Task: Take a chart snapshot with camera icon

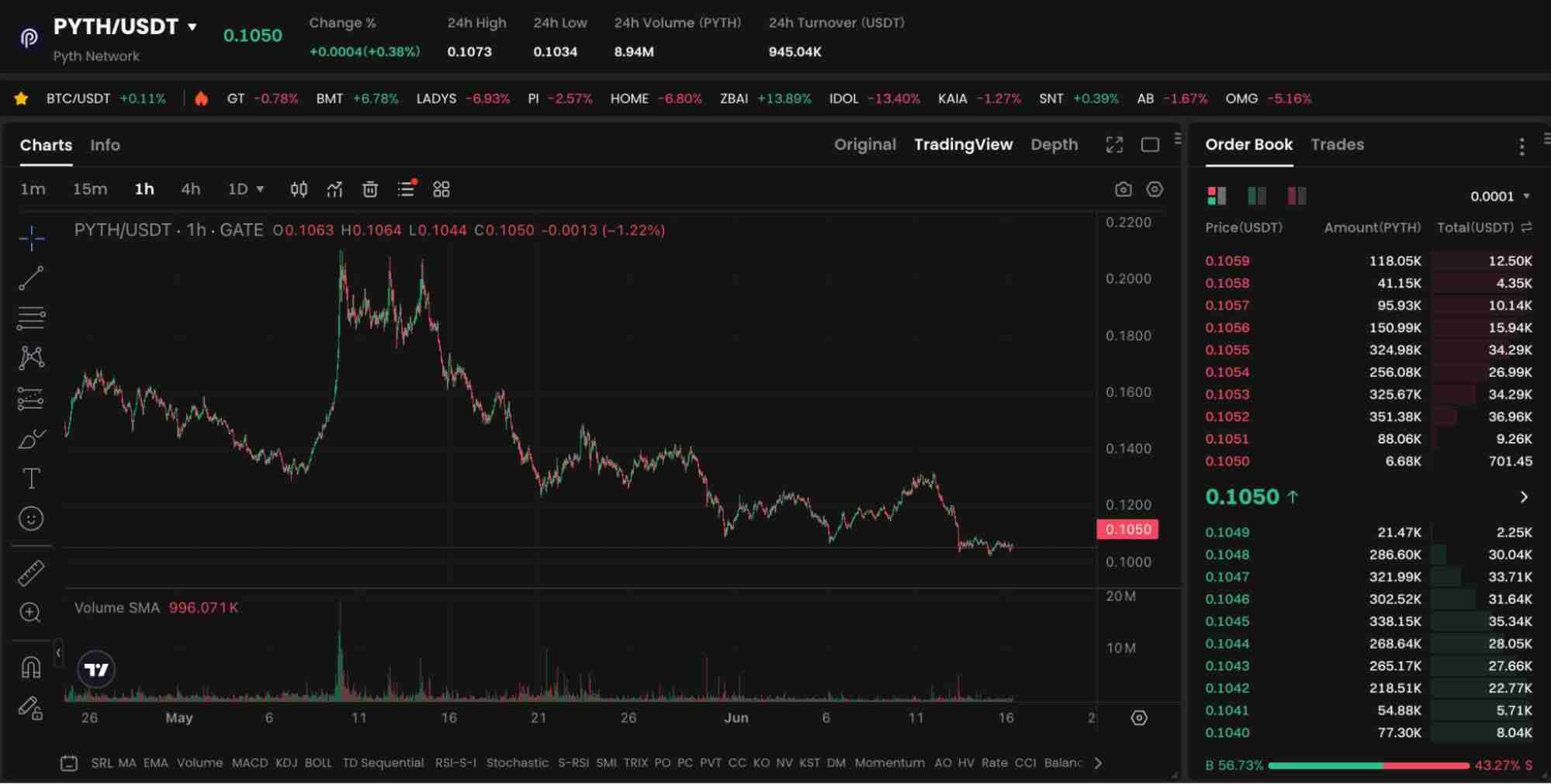Action: (1124, 188)
